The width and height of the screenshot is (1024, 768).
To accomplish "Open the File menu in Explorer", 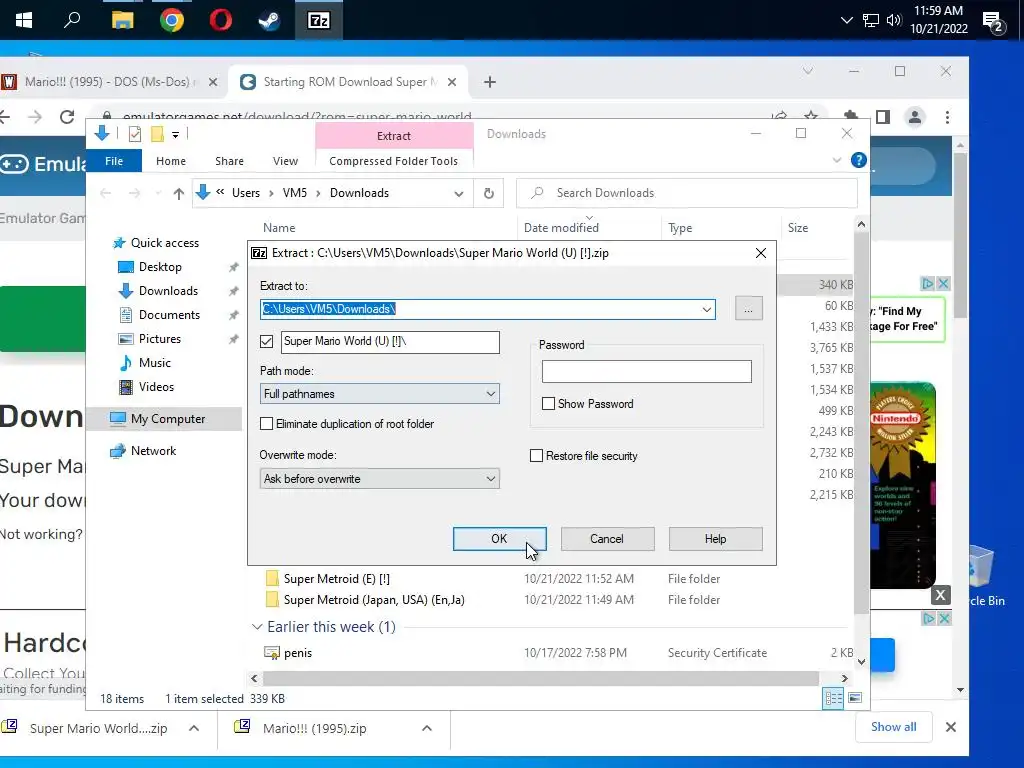I will click(114, 161).
